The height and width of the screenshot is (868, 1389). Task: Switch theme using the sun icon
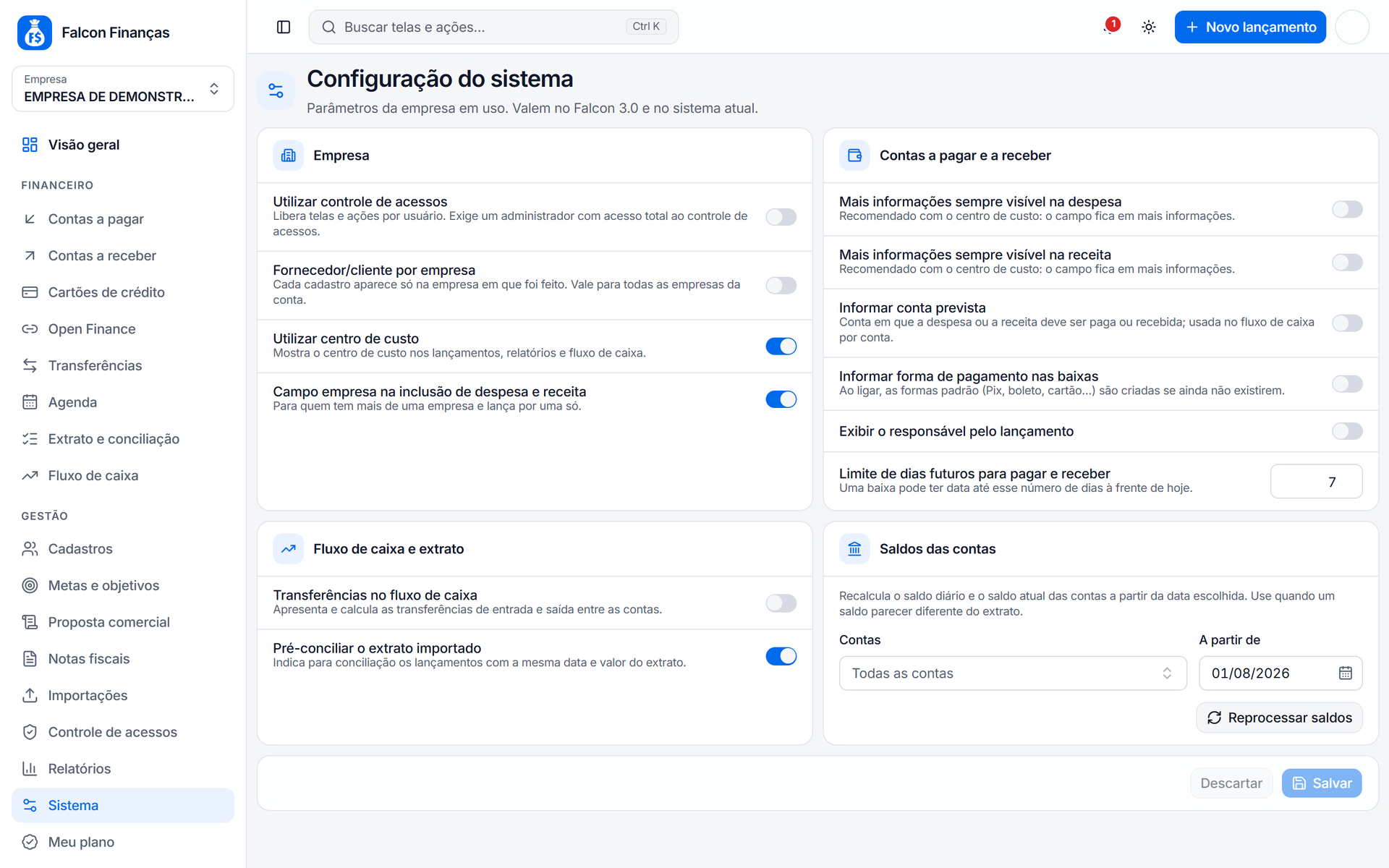1149,27
